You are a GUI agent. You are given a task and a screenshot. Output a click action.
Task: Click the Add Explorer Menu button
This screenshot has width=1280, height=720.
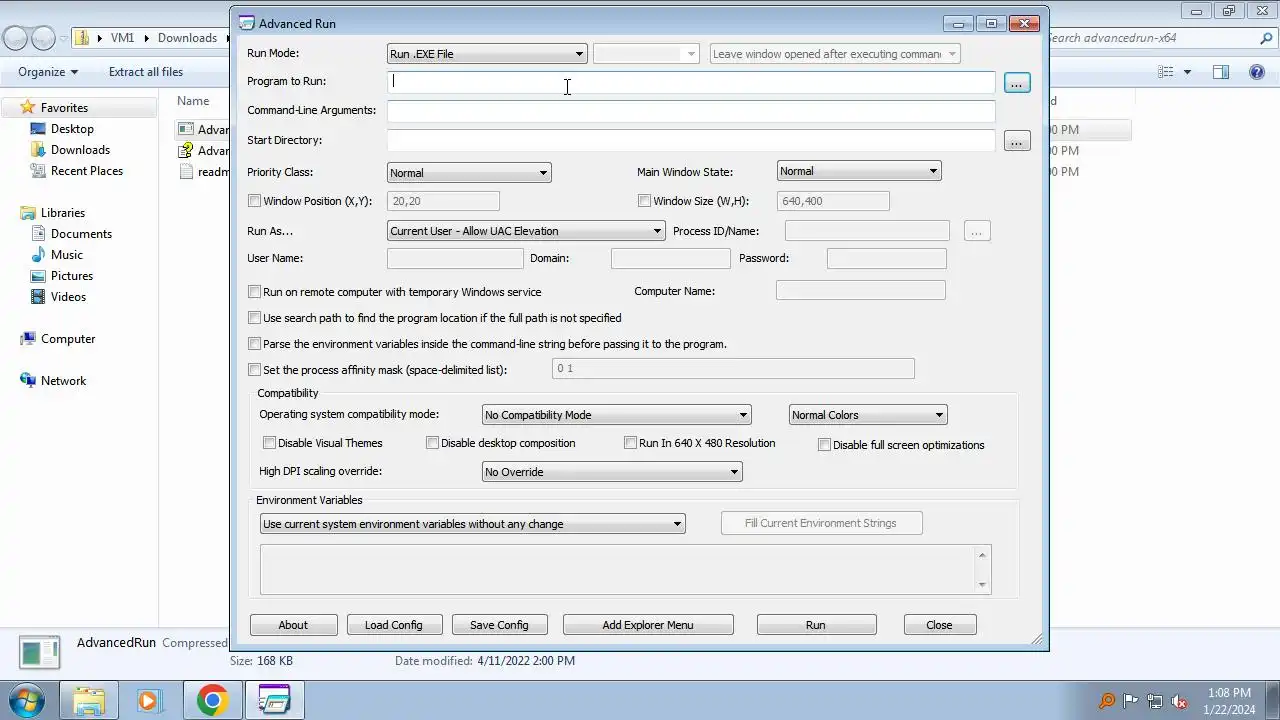click(x=648, y=625)
